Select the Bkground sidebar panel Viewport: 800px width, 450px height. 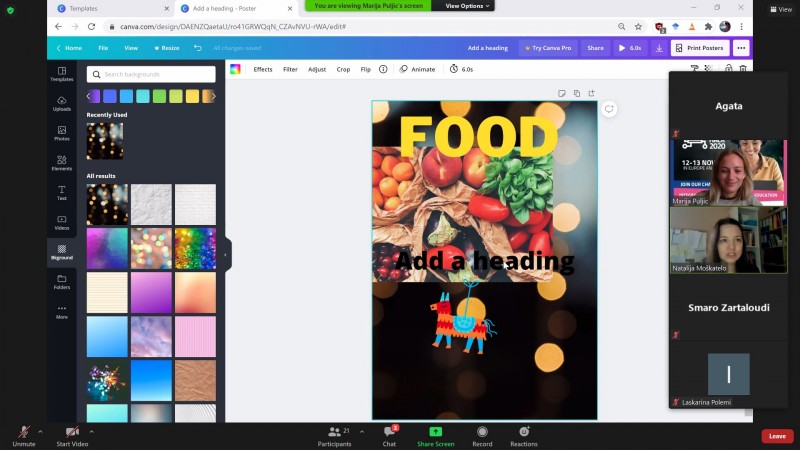point(62,252)
